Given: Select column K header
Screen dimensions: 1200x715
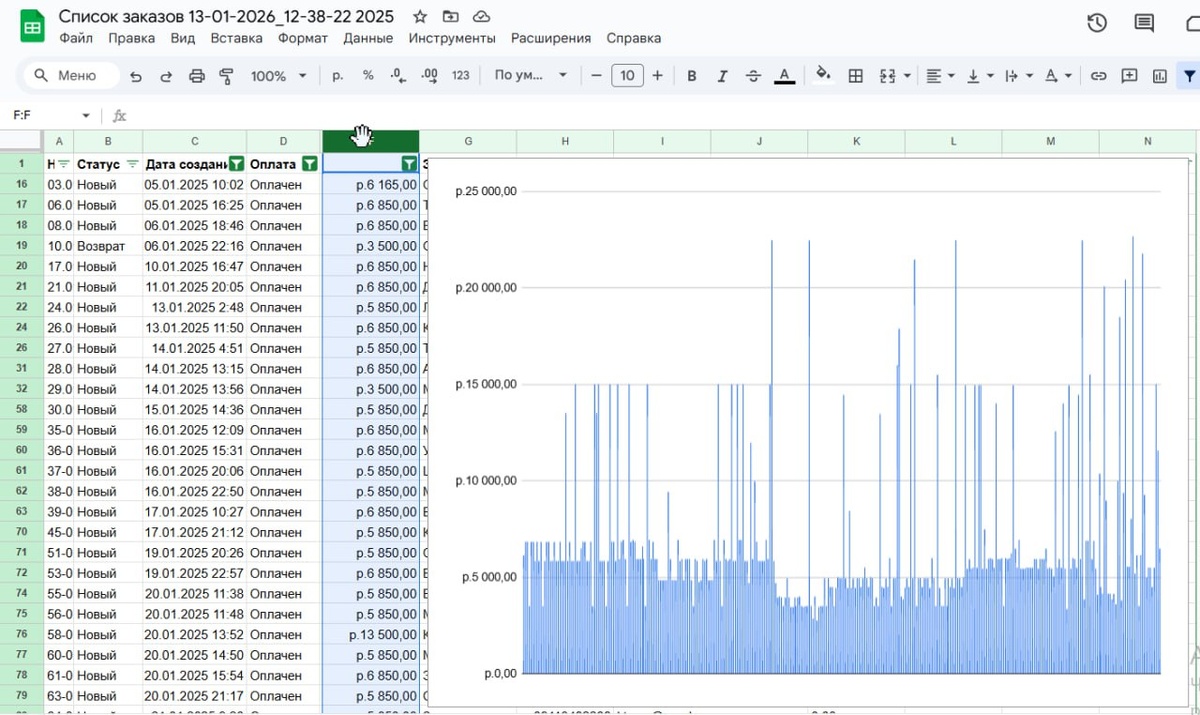Looking at the screenshot, I should [x=856, y=142].
